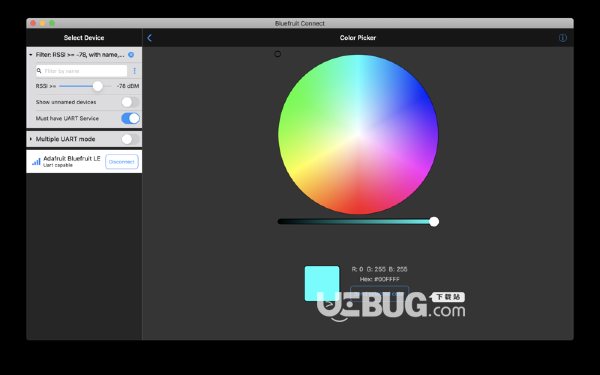Click the Select Device header
This screenshot has height=375, width=600.
(84, 38)
